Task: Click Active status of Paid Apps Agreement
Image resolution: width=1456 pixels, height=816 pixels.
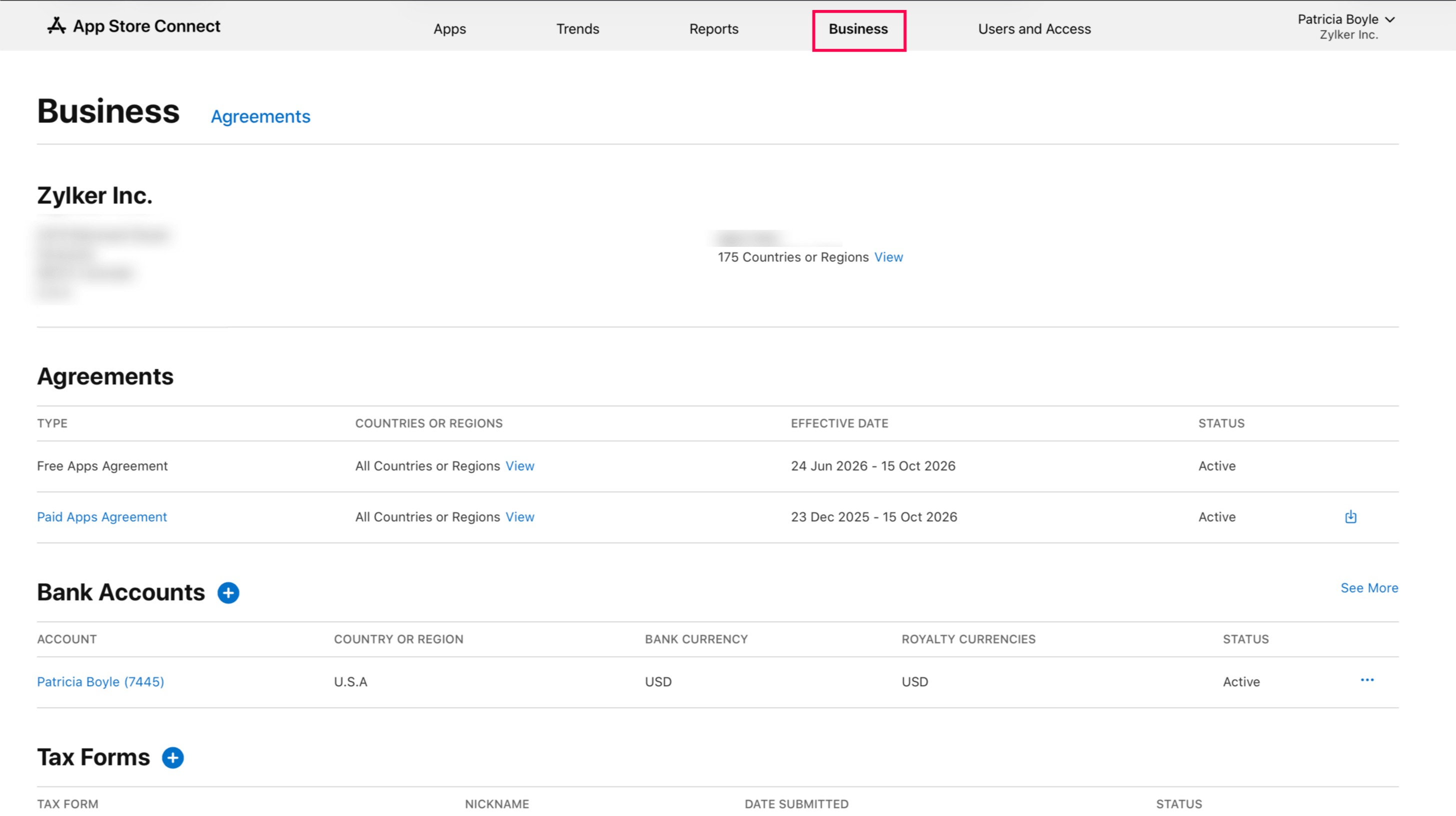Action: (1216, 517)
